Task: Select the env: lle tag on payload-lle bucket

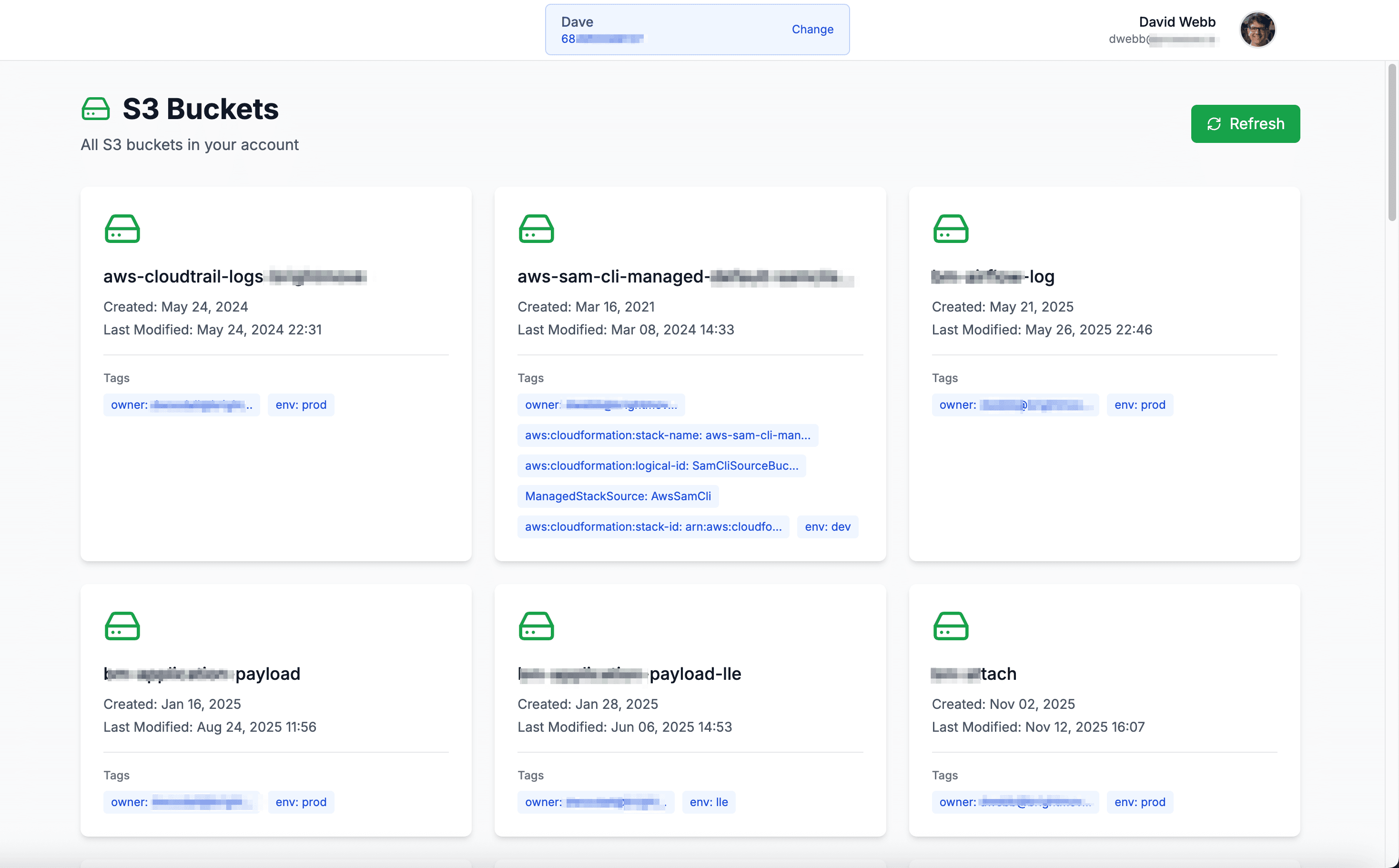Action: (x=709, y=802)
